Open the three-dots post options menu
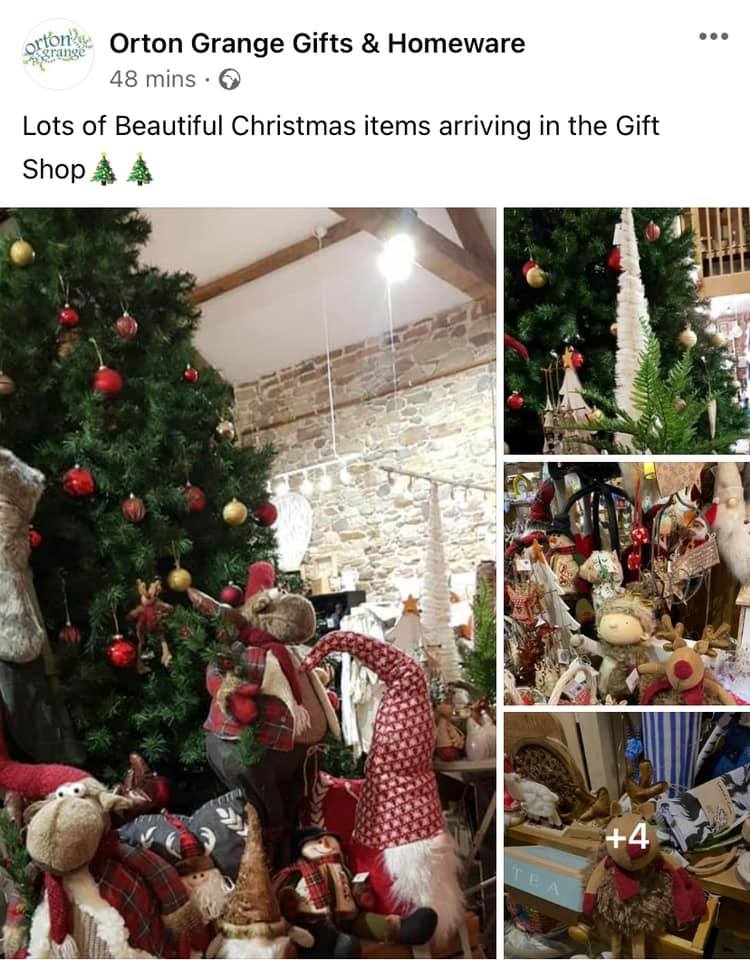This screenshot has height=960, width=750. (714, 36)
